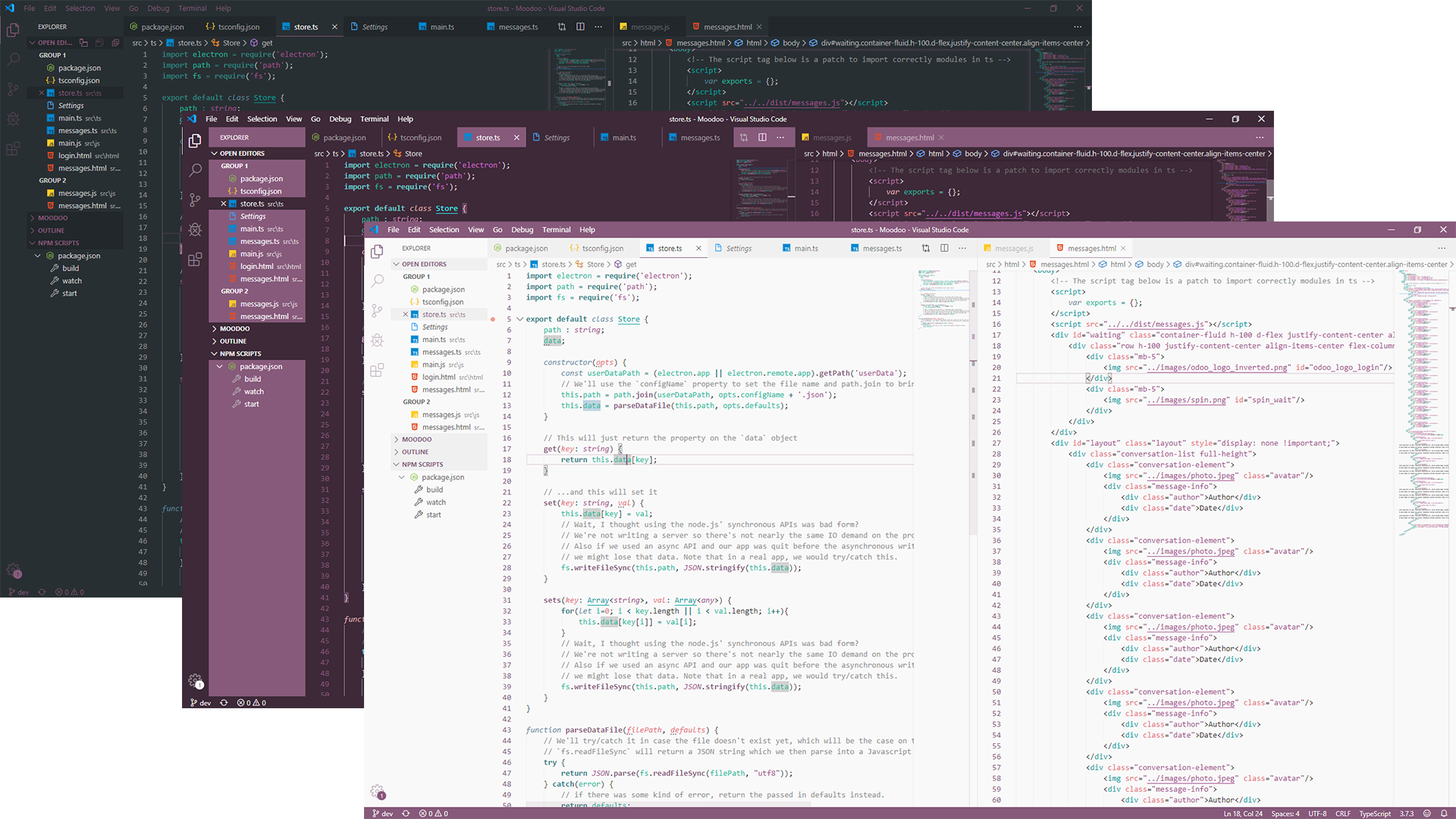Open Debug view in the front light window
The image size is (1456, 819).
point(377,340)
